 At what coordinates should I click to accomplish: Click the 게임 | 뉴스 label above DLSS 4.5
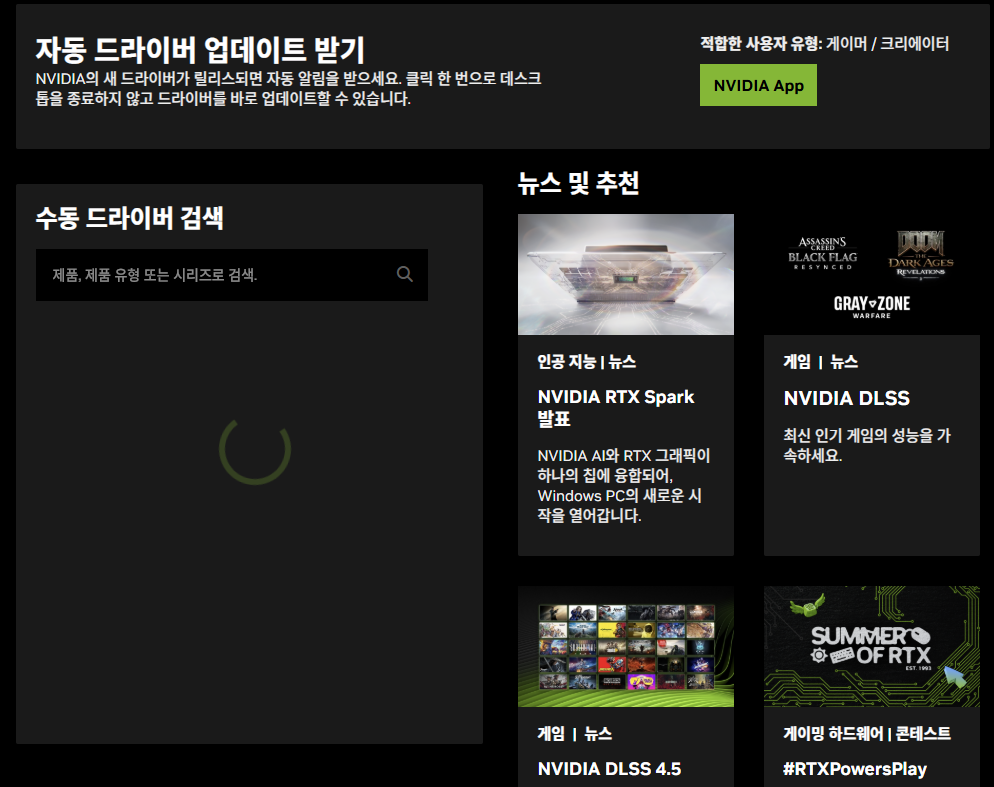click(x=574, y=733)
